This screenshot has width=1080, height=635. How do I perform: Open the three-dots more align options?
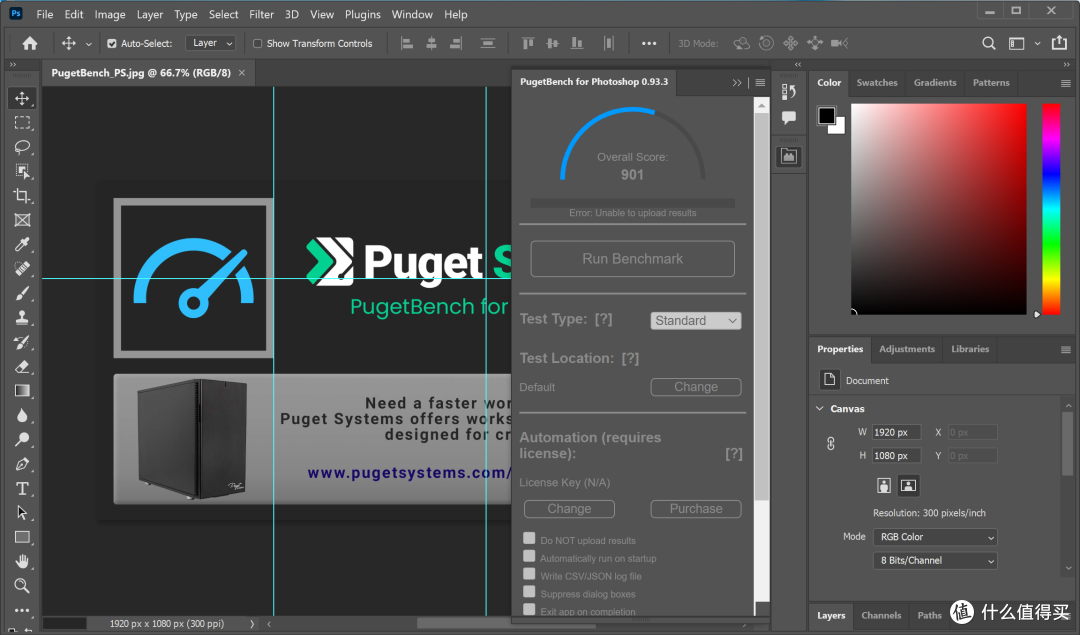649,43
